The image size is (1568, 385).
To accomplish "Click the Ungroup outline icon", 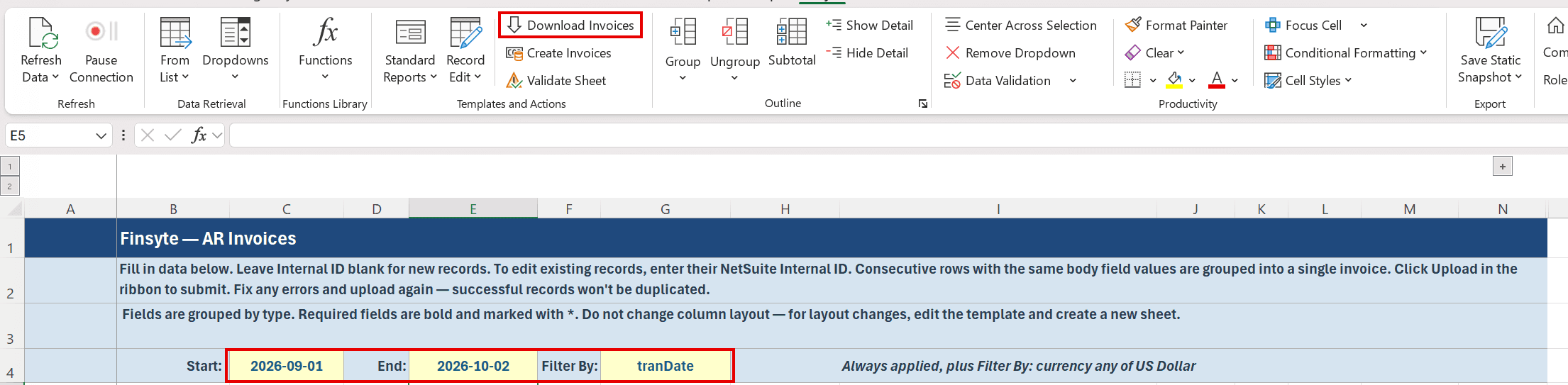I will tap(734, 33).
